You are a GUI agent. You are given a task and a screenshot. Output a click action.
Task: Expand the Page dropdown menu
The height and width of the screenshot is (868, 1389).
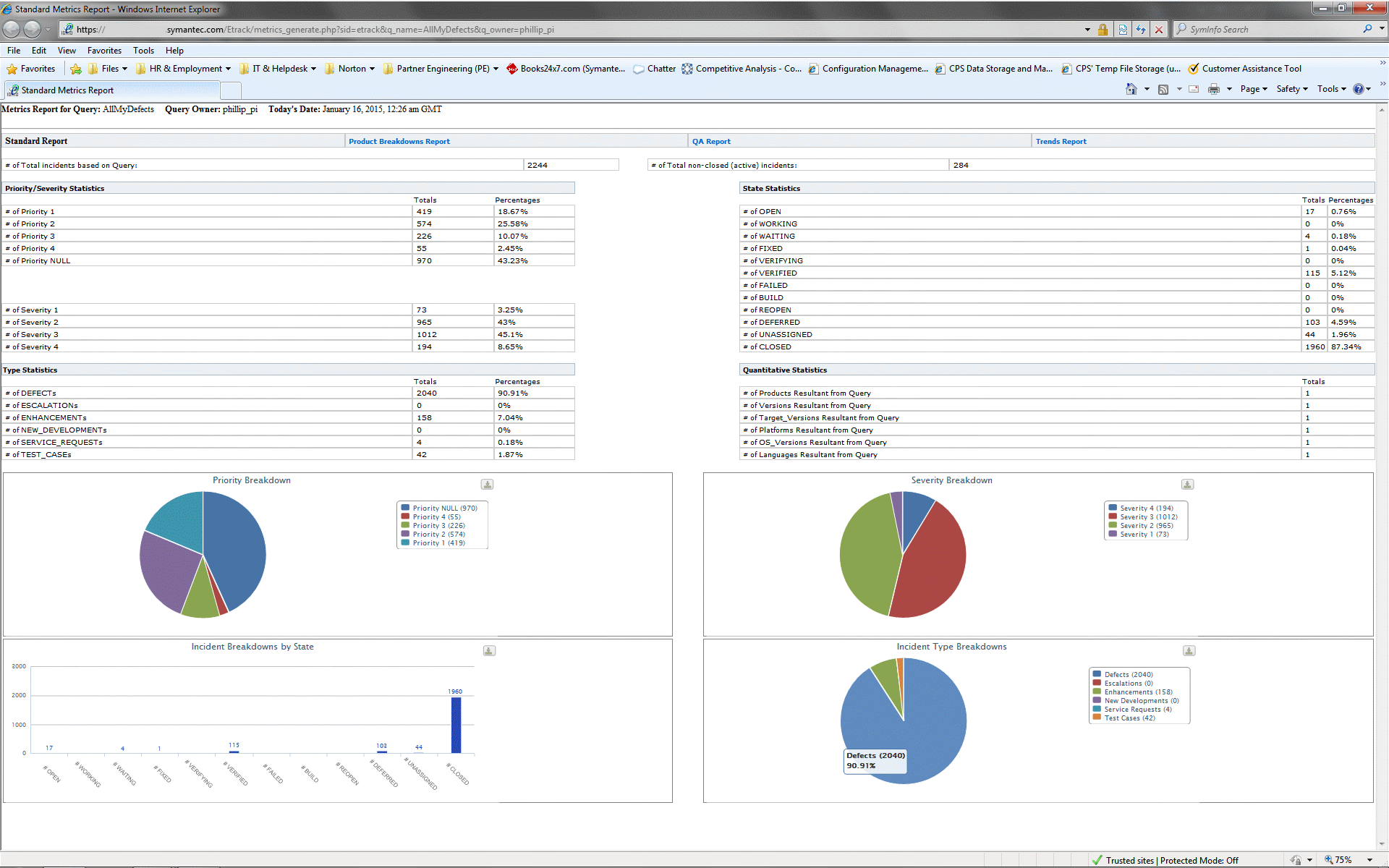click(1254, 89)
